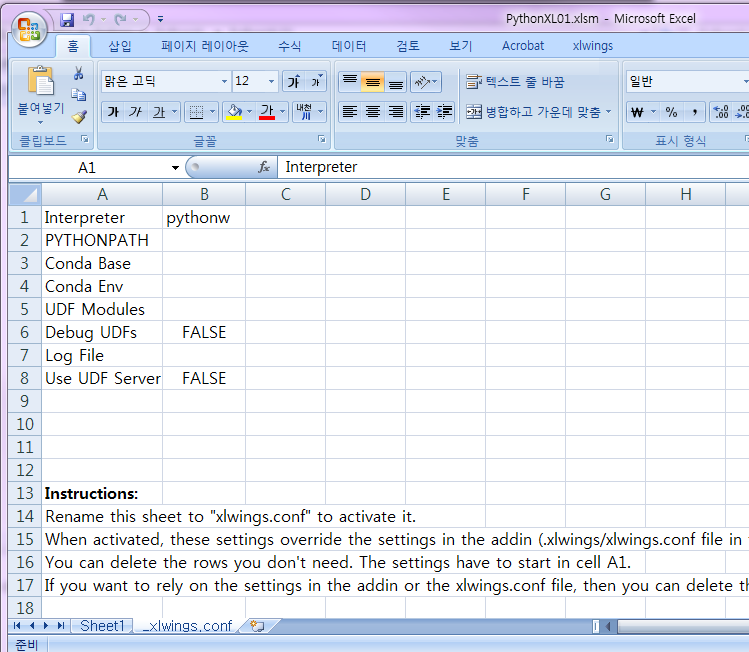The image size is (749, 652).
Task: Undo the last action
Action: pos(89,20)
